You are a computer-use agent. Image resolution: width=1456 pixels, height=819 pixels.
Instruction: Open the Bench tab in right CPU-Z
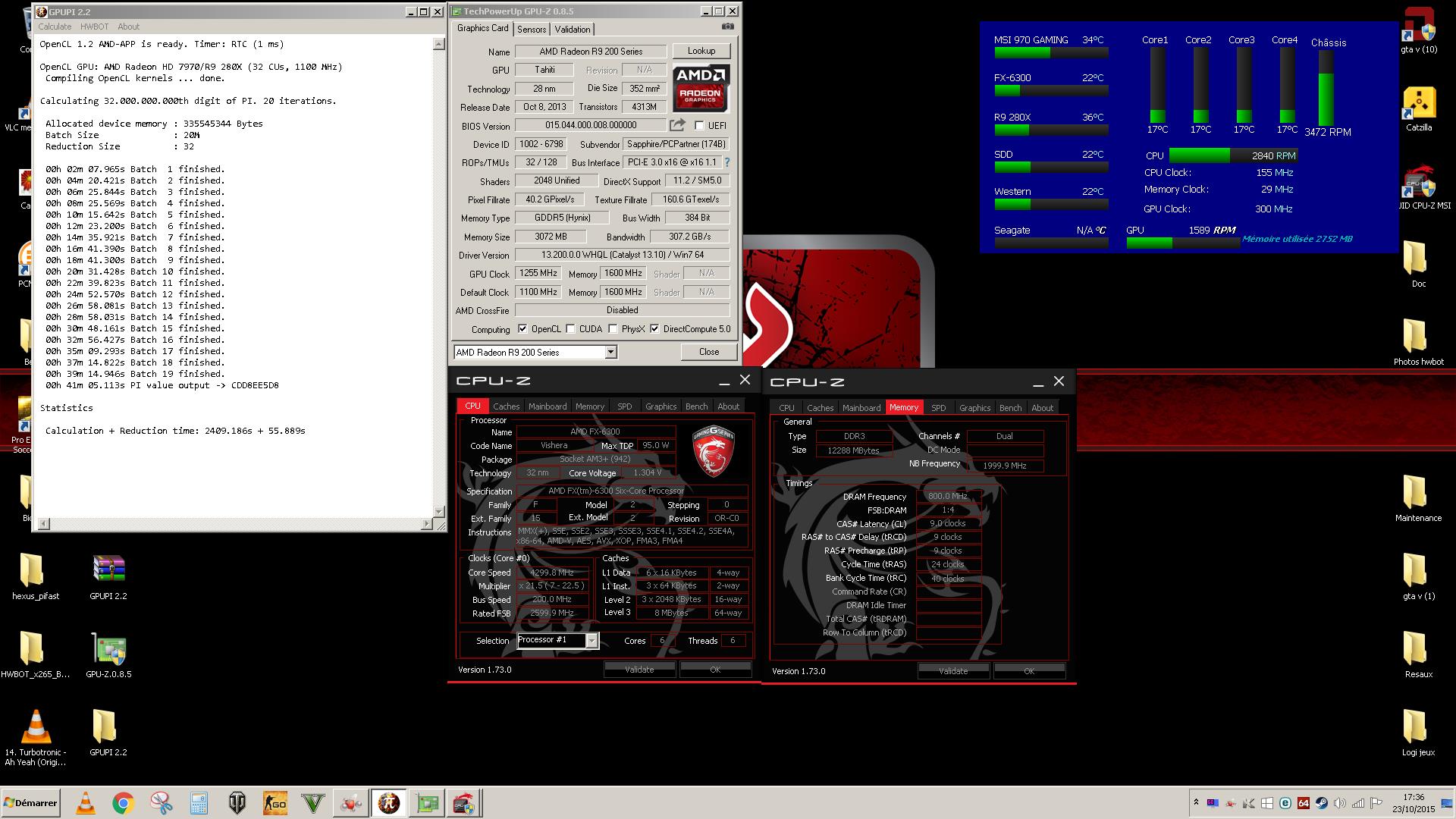pyautogui.click(x=1010, y=408)
